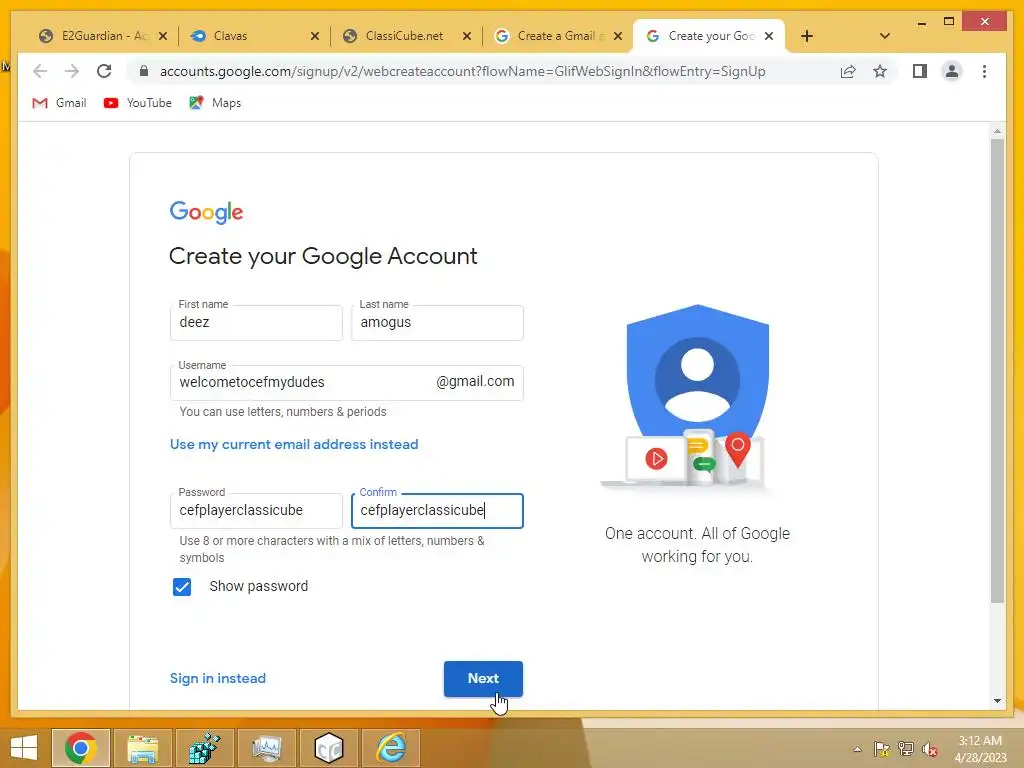1024x768 pixels.
Task: Close the Clavas tab
Action: pyautogui.click(x=315, y=36)
